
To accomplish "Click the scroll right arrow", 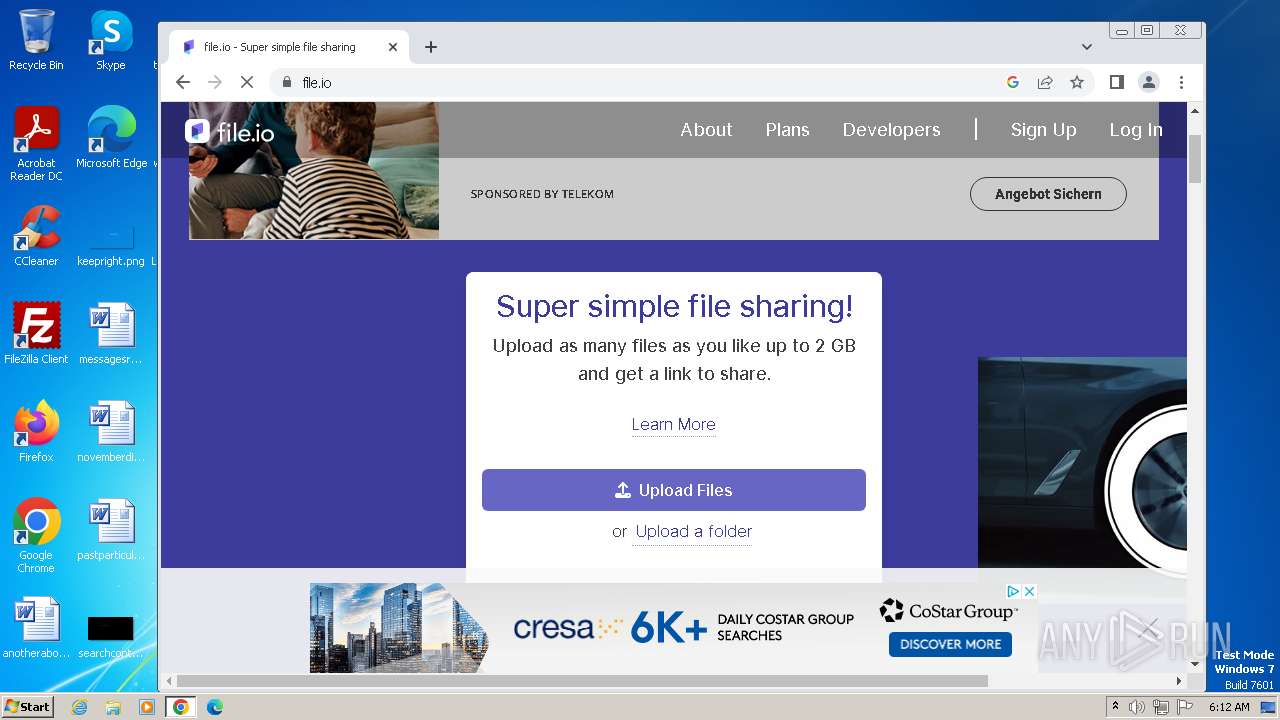I will coord(1179,681).
